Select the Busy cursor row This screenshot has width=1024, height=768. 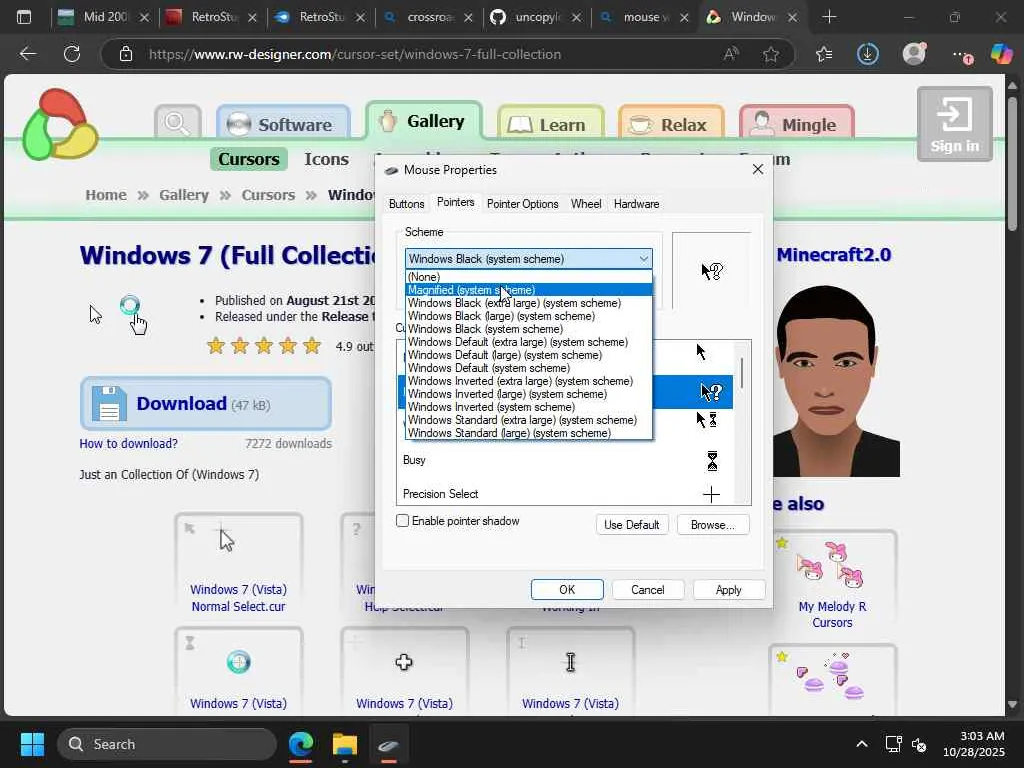click(x=565, y=460)
